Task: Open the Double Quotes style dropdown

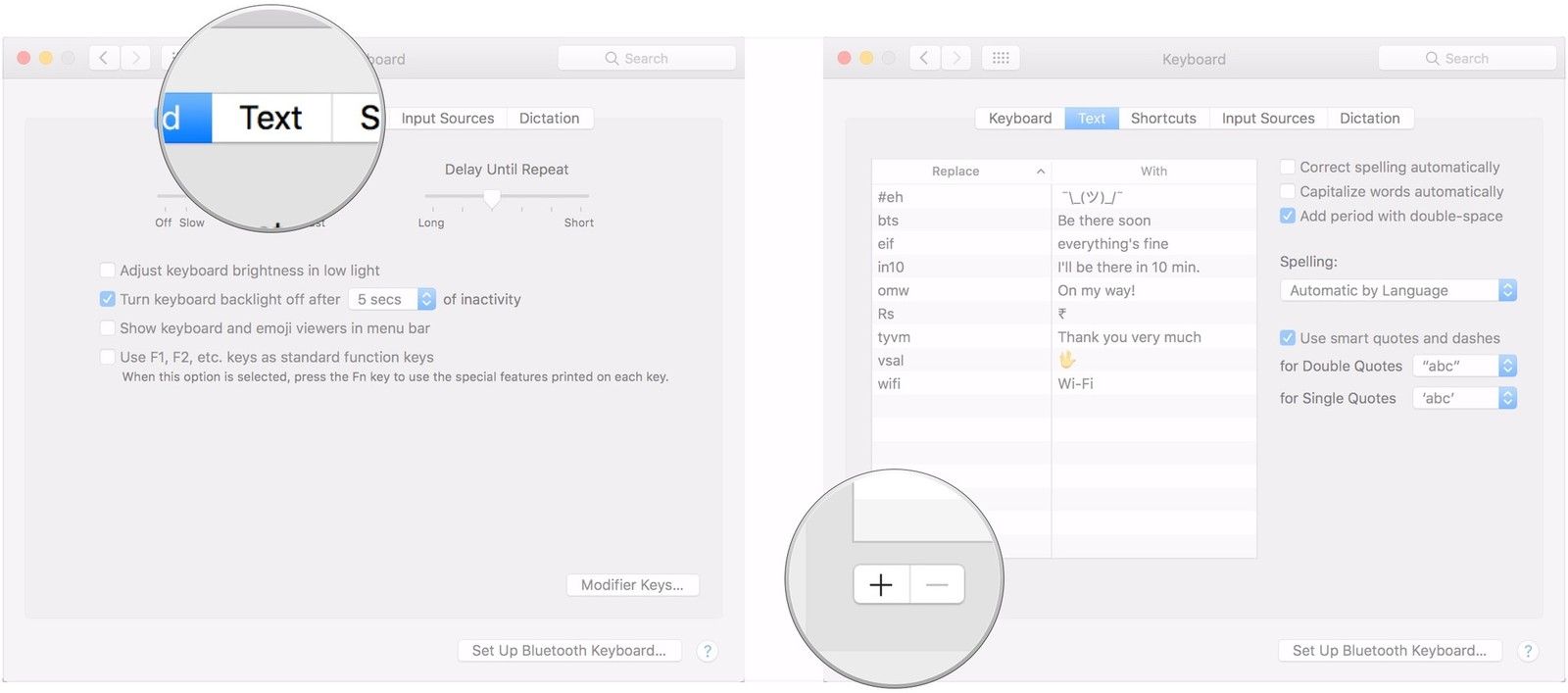Action: (1464, 366)
